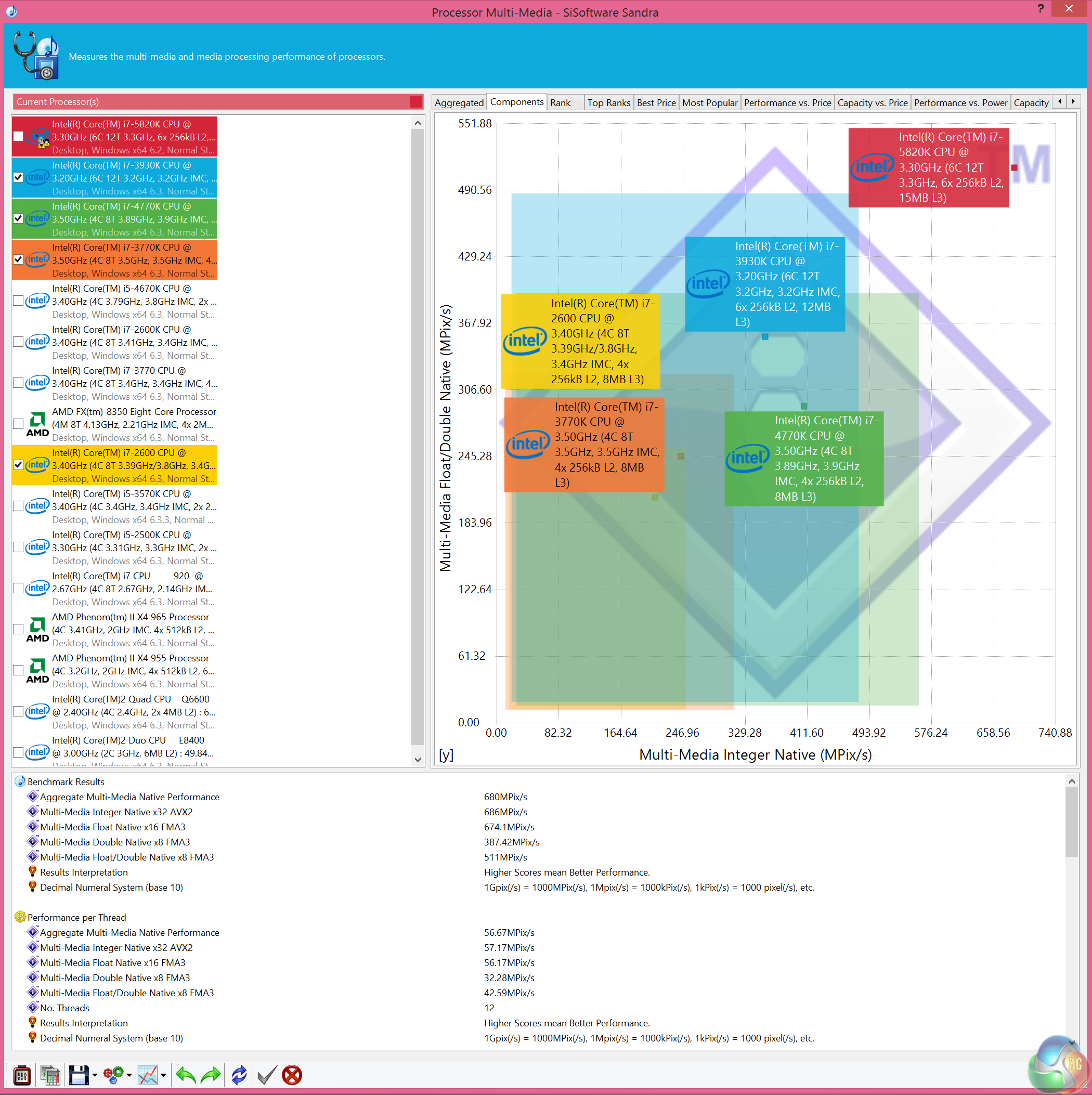Click the floppy disk save icon

pyautogui.click(x=79, y=1075)
